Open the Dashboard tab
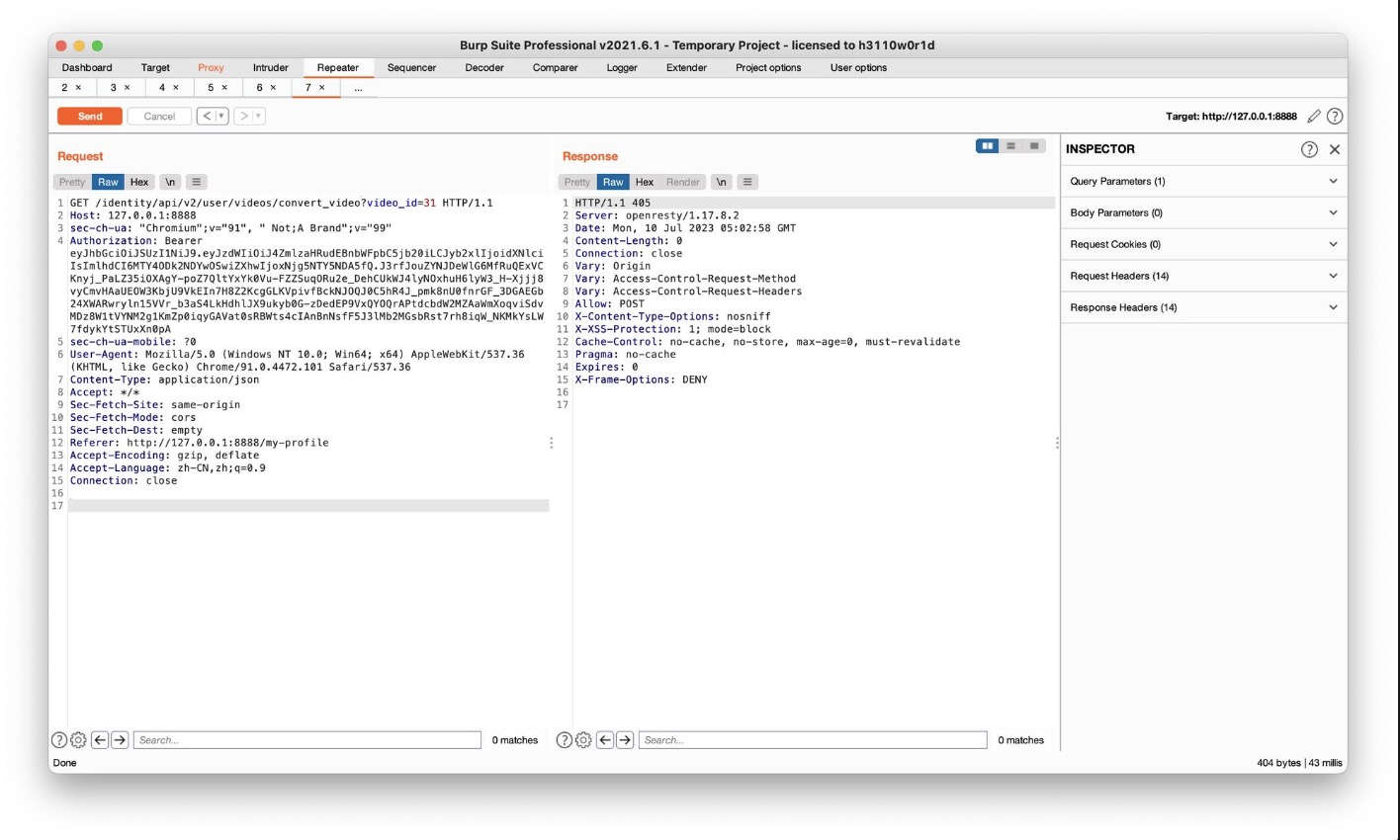 pos(87,68)
